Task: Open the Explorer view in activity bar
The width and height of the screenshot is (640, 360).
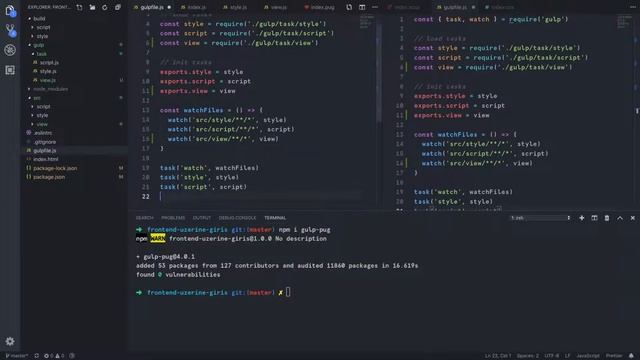Action: [10, 10]
